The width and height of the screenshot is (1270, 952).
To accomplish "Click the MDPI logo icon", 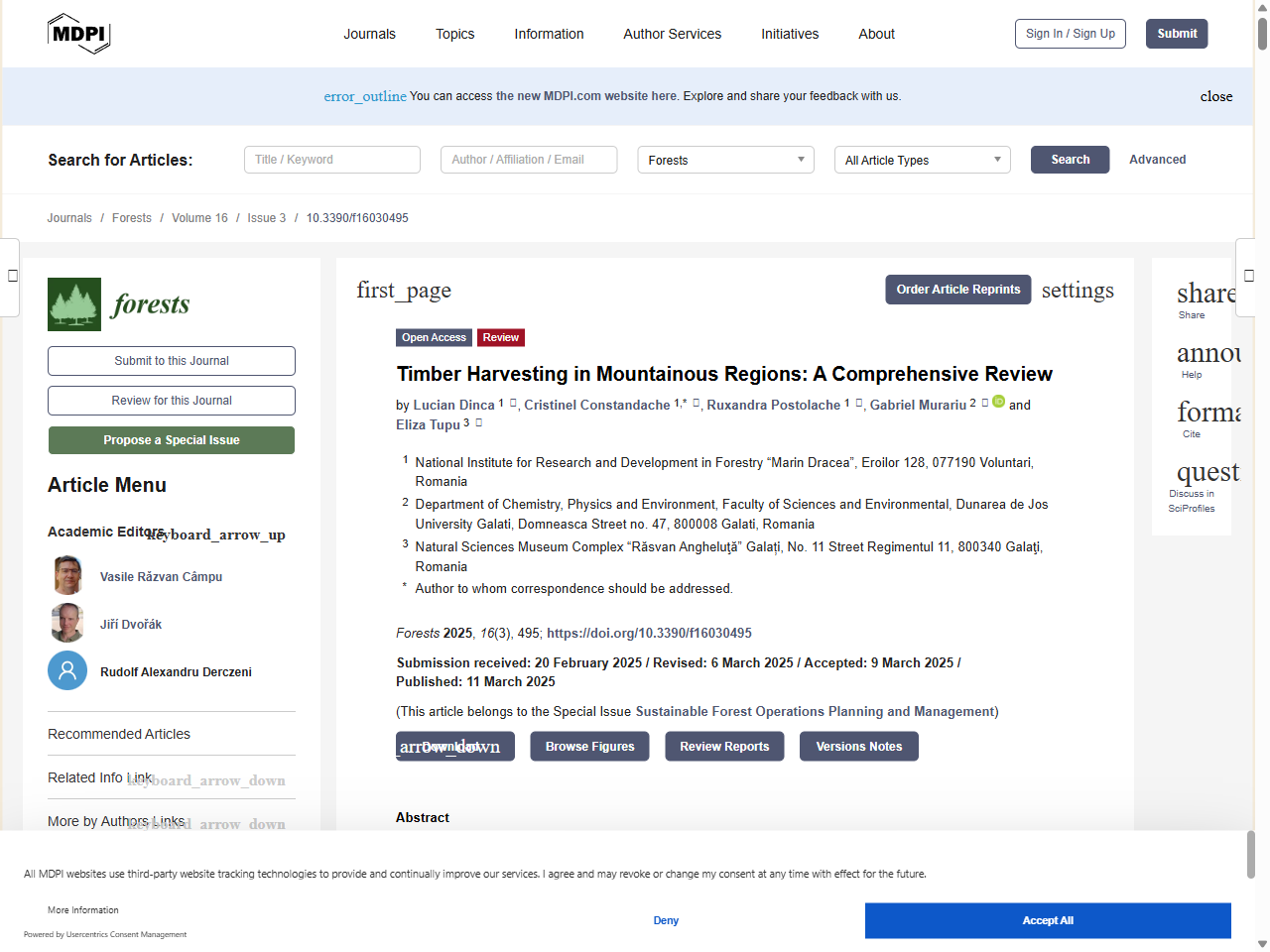I will click(78, 34).
